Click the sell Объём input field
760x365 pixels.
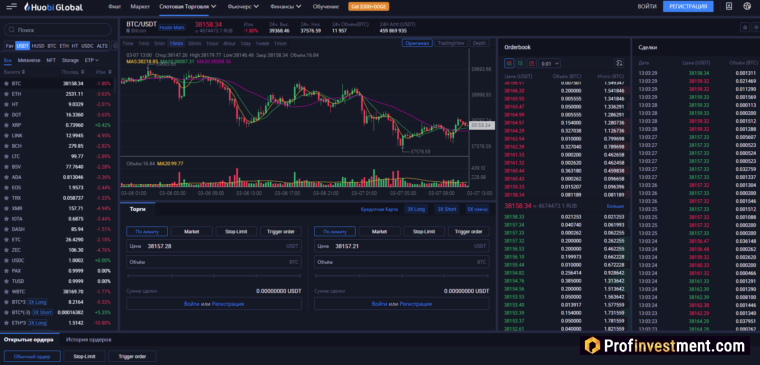(402, 262)
